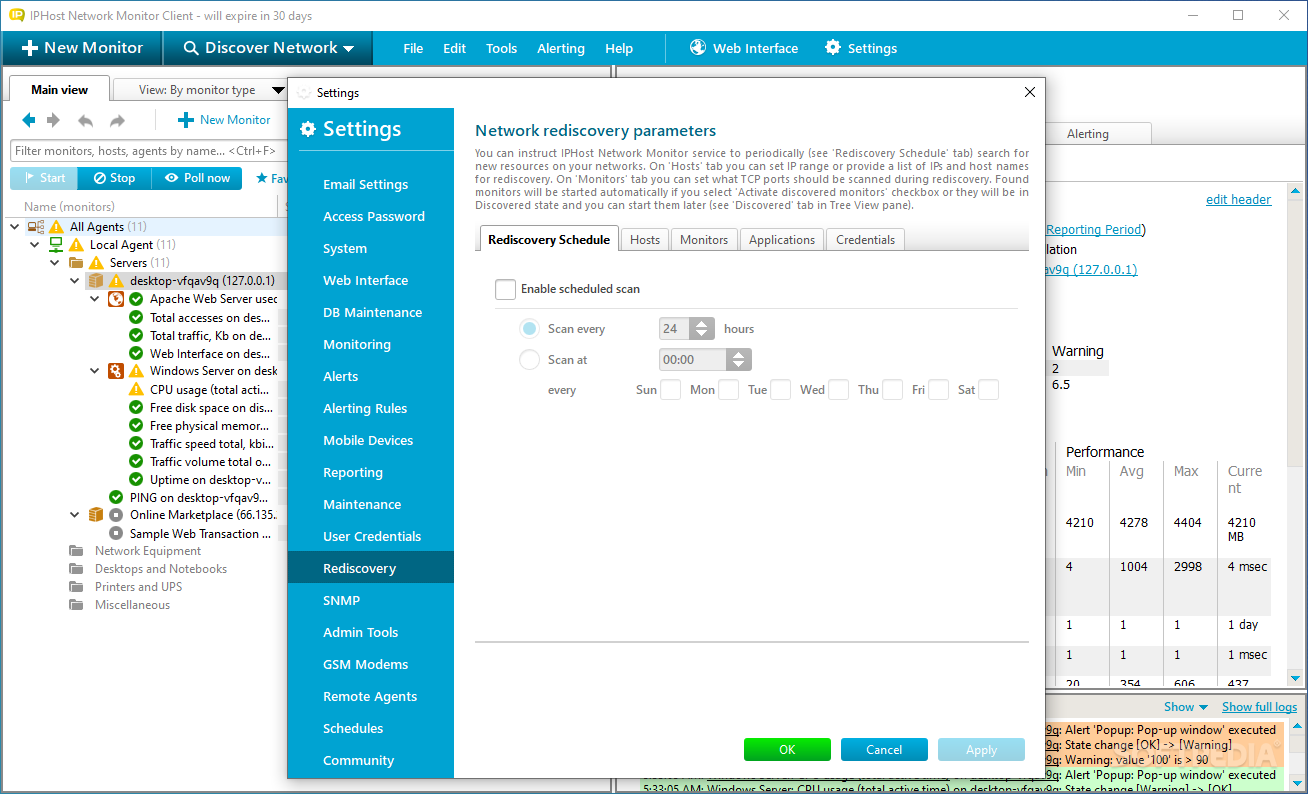Image resolution: width=1308 pixels, height=794 pixels.
Task: Click the filter monitors search field
Action: coord(150,151)
